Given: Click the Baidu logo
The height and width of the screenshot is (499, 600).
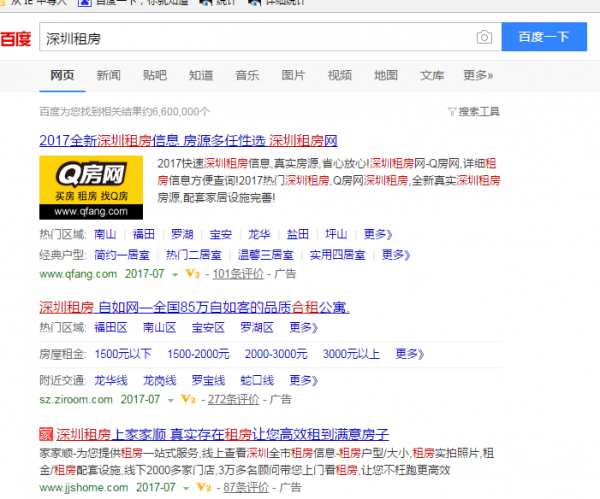Looking at the screenshot, I should point(16,39).
